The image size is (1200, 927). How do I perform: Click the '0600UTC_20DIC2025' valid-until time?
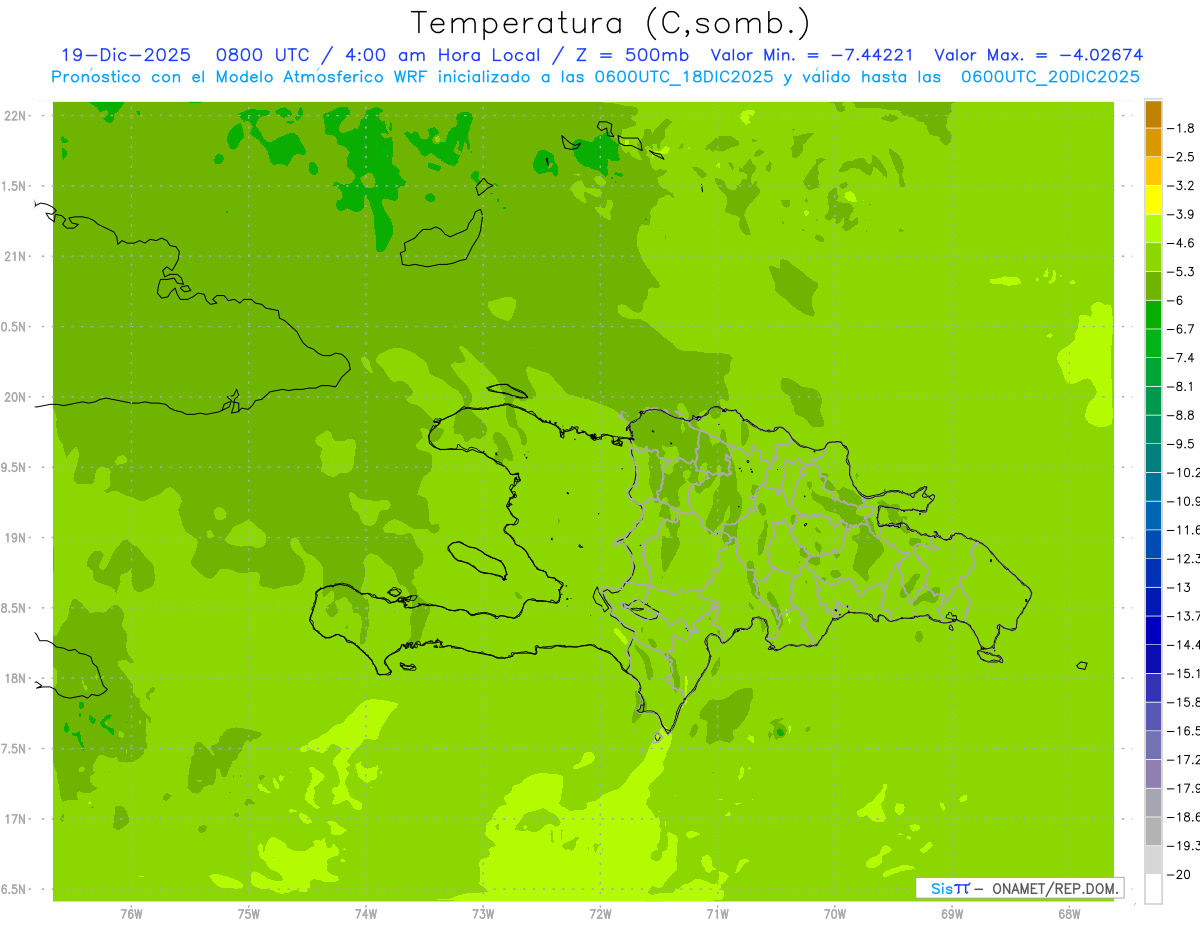[x=1050, y=77]
